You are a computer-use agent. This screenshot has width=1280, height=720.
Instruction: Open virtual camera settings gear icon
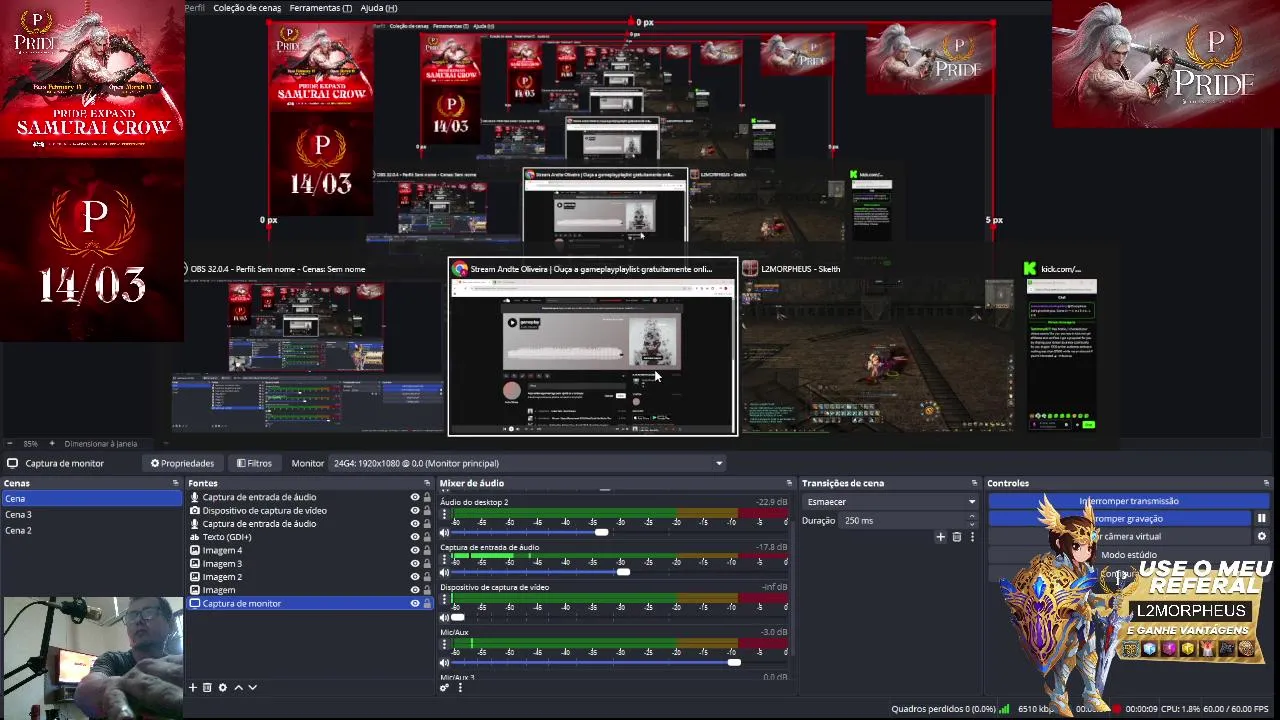tap(1262, 536)
